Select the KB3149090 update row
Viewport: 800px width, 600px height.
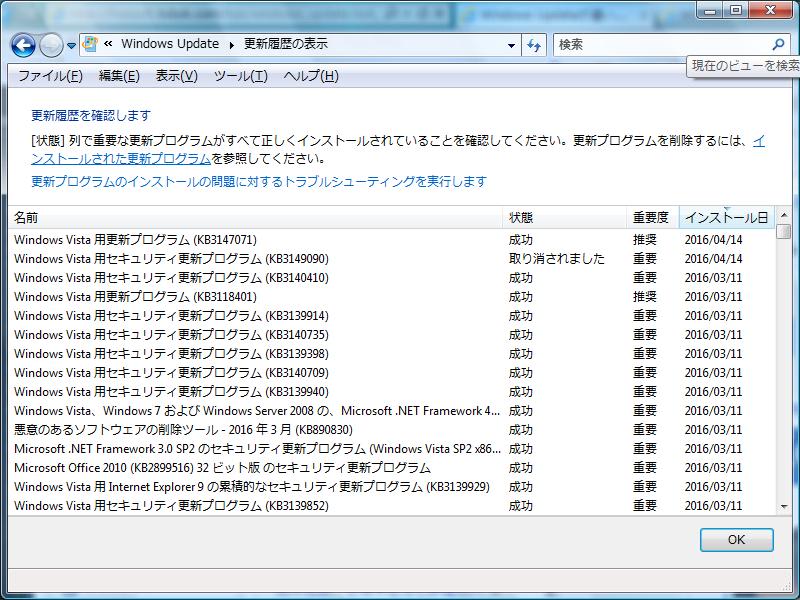(171, 259)
